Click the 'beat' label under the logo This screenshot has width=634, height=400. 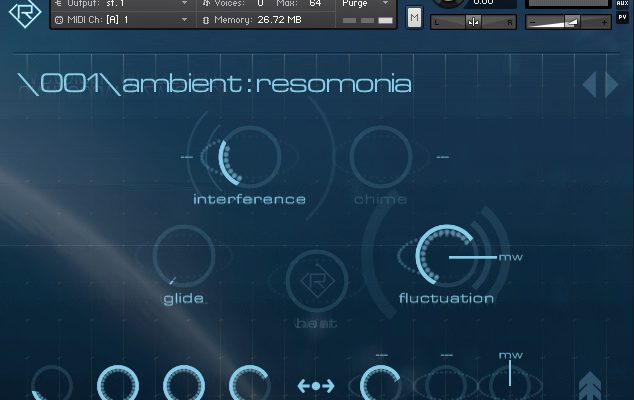click(316, 323)
